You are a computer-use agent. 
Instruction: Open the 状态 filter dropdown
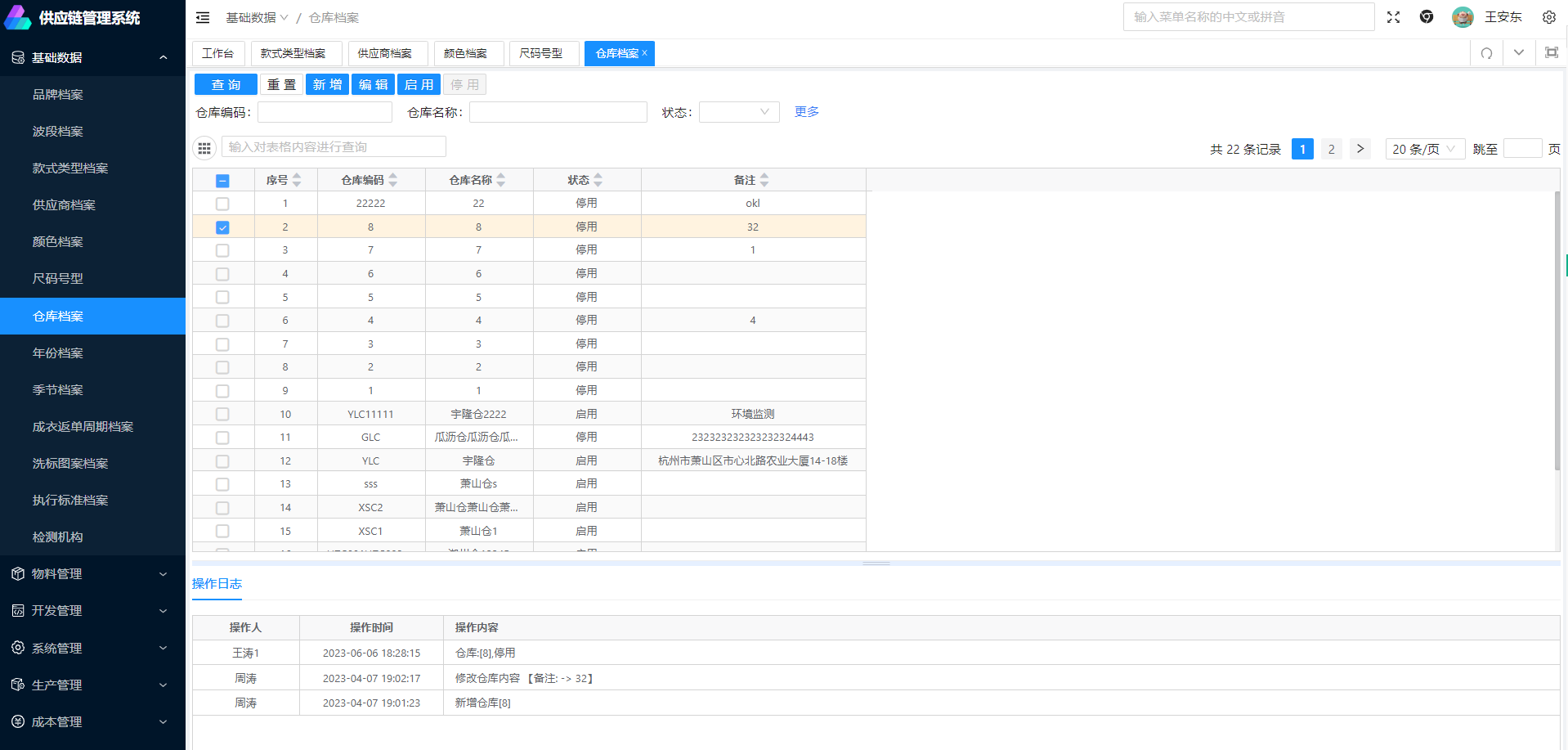point(738,112)
